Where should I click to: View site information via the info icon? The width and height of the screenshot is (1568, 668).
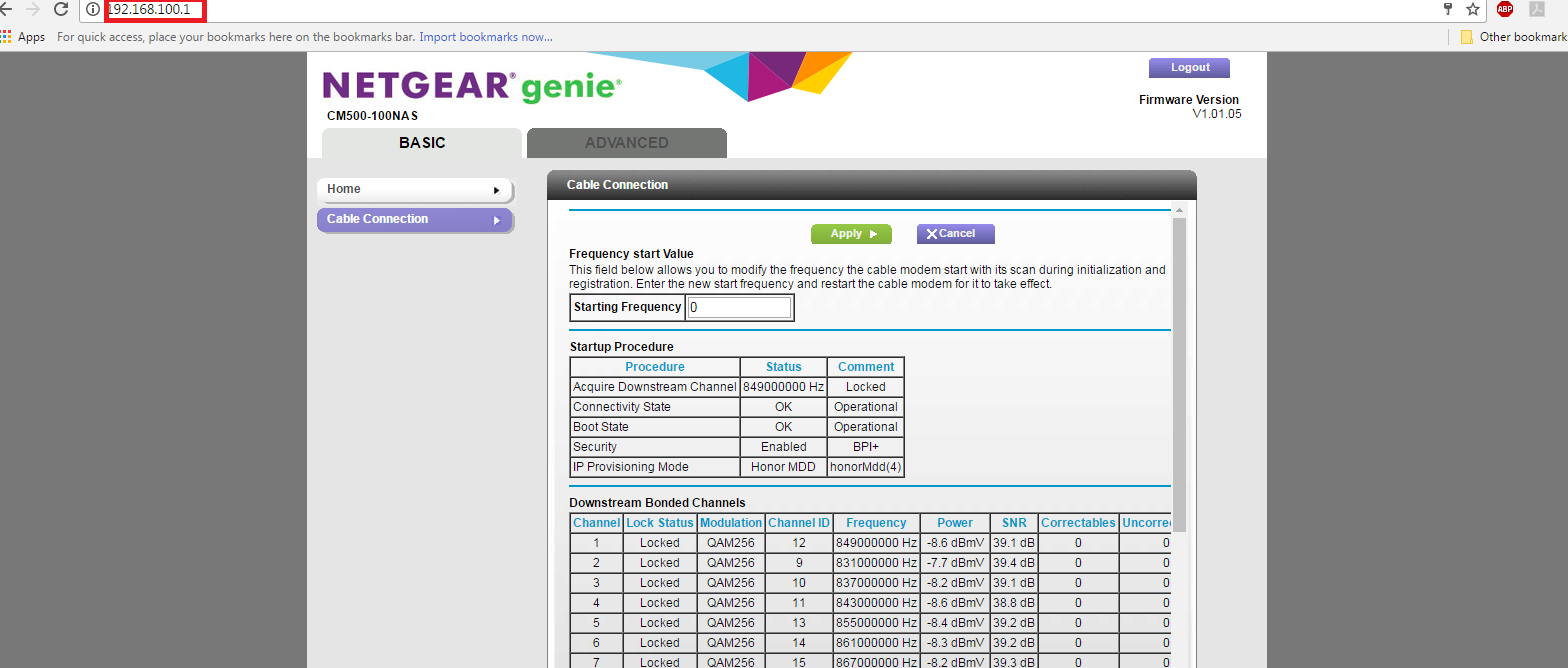(93, 9)
